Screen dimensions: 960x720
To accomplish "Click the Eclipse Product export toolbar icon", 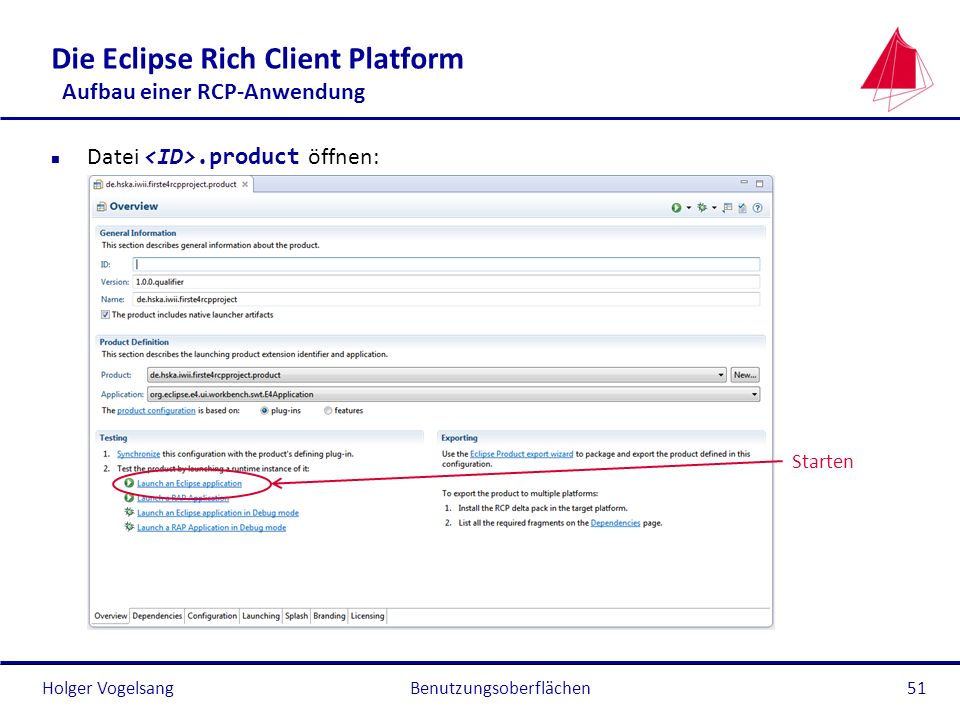I will (727, 208).
